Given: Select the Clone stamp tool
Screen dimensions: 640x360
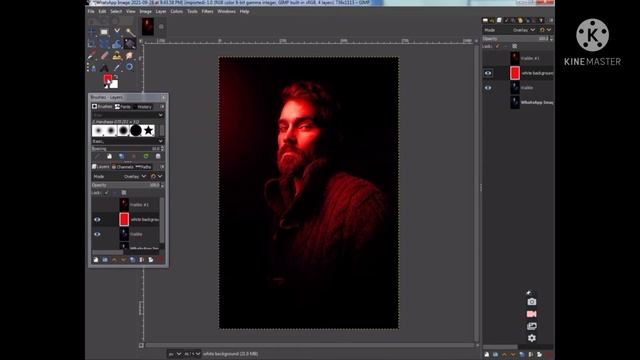Looking at the screenshot, I should [x=117, y=56].
